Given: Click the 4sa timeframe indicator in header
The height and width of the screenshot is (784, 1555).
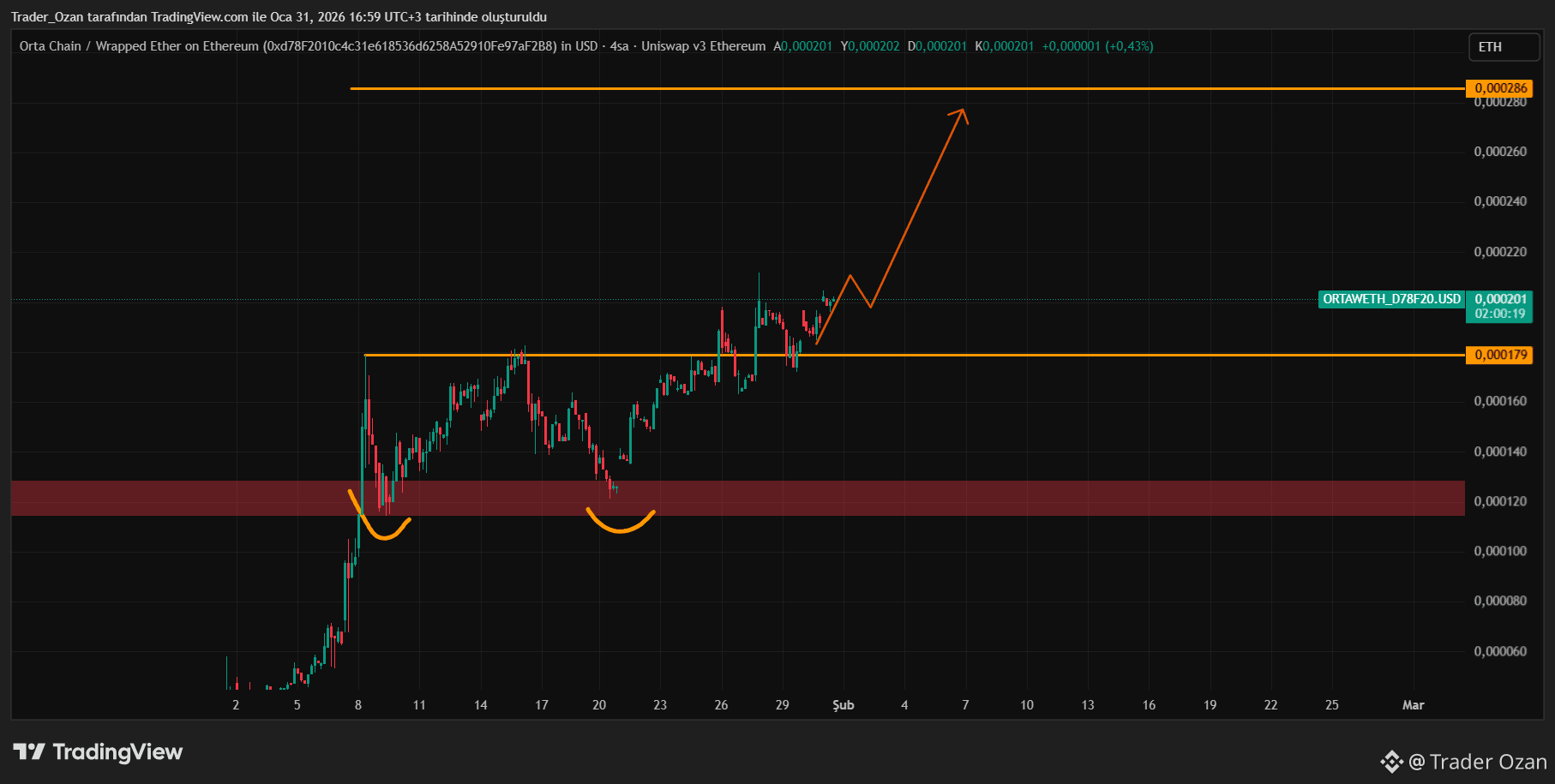Looking at the screenshot, I should [x=619, y=46].
